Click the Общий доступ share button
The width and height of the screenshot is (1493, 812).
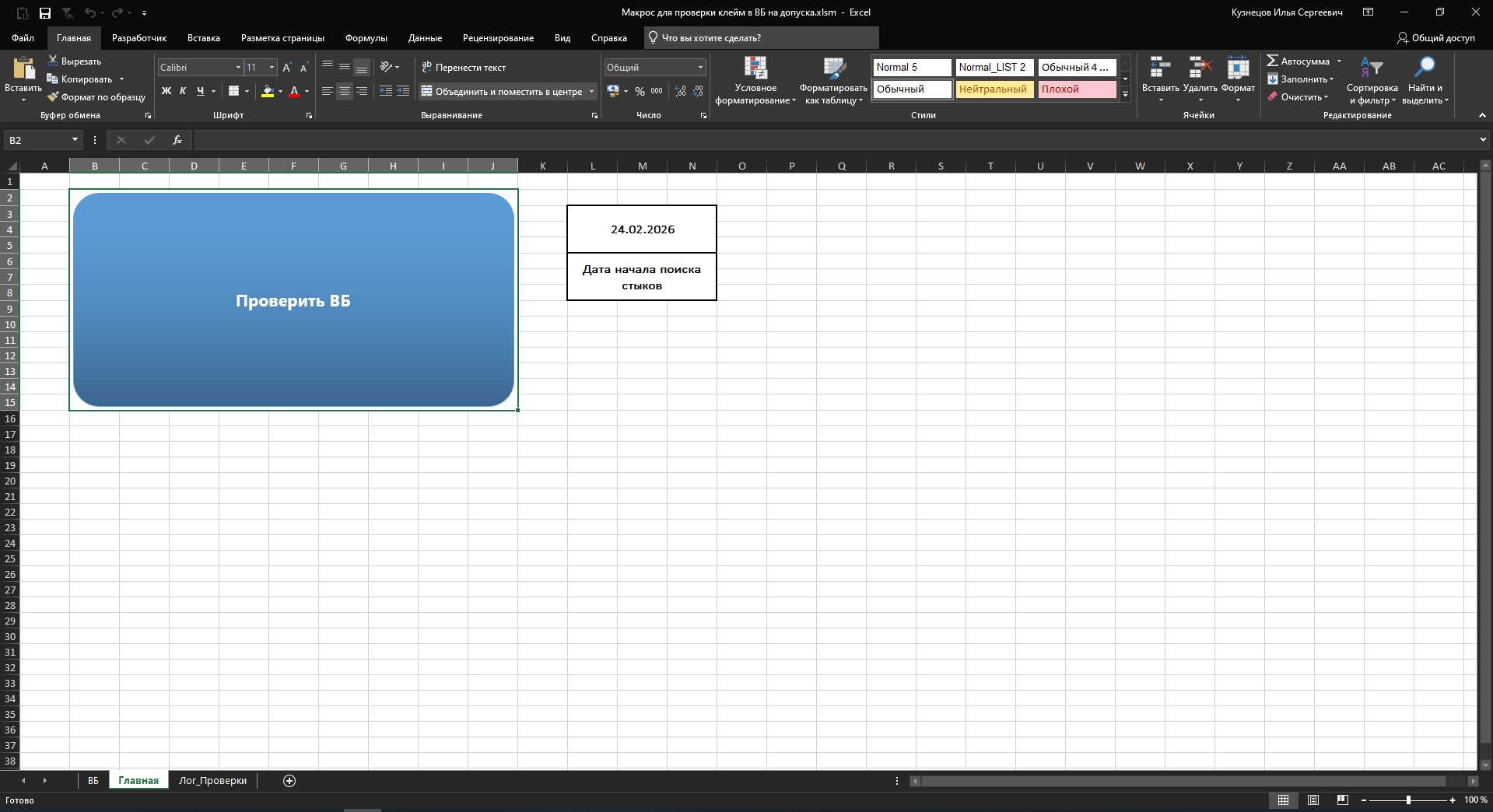tap(1435, 38)
